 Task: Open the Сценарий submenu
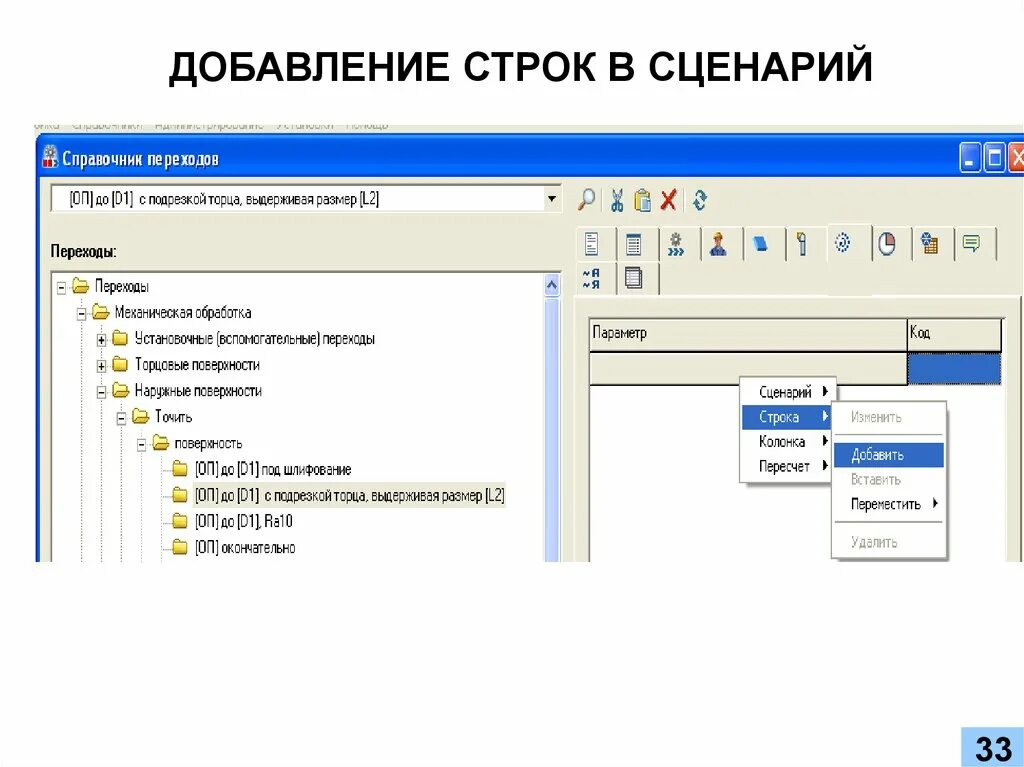[x=788, y=392]
